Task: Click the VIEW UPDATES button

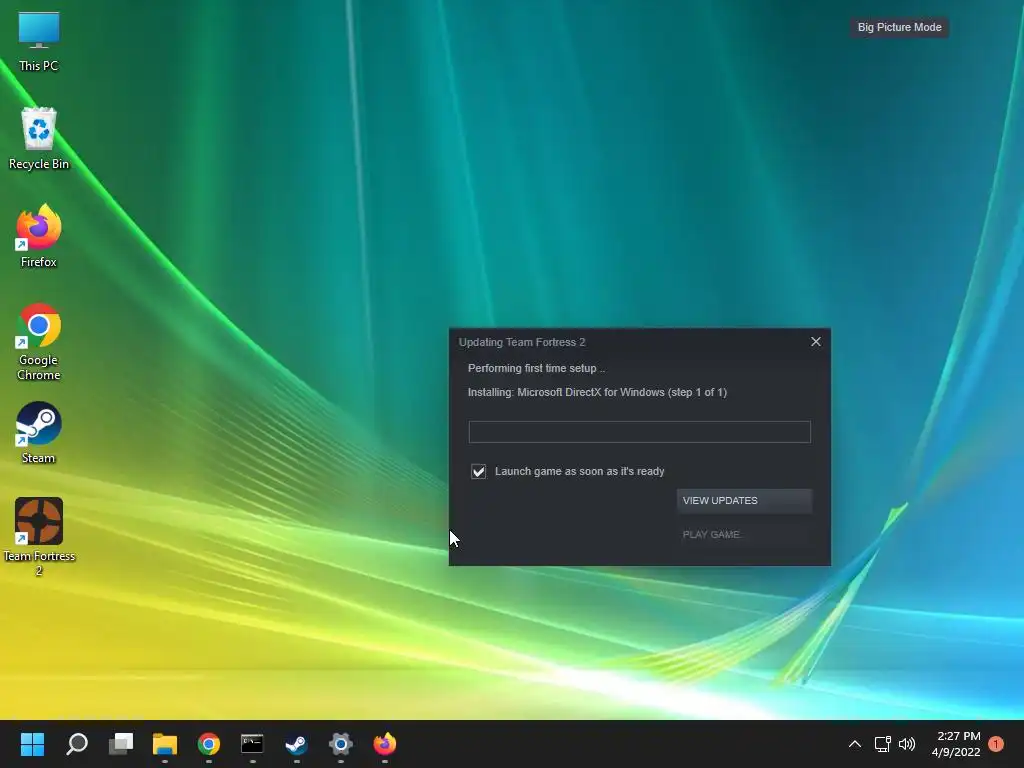Action: point(744,500)
